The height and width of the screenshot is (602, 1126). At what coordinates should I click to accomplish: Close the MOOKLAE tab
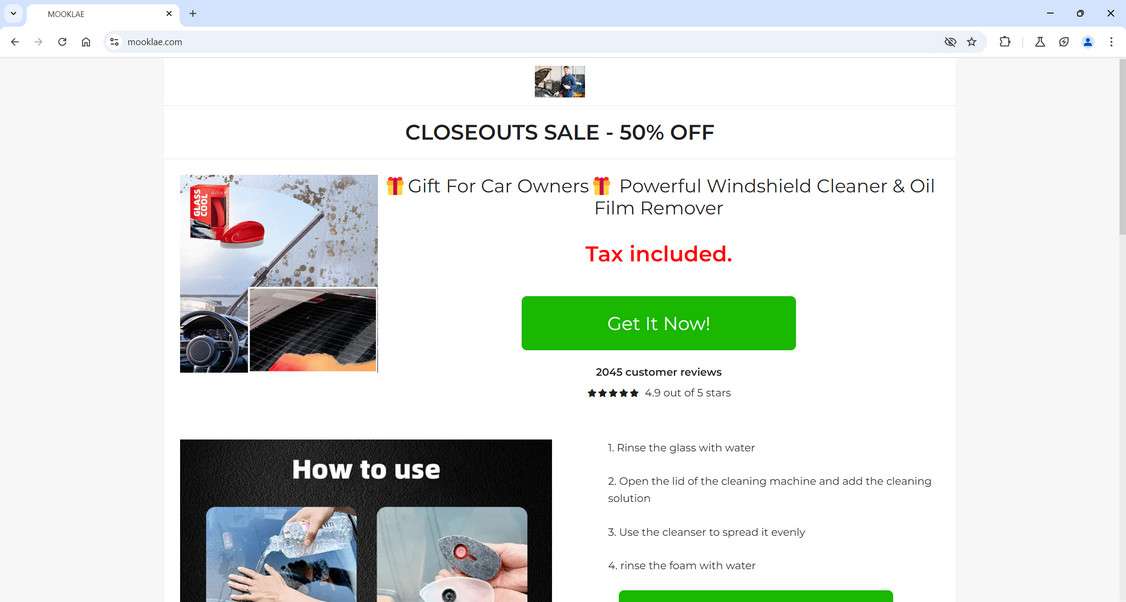pos(169,14)
